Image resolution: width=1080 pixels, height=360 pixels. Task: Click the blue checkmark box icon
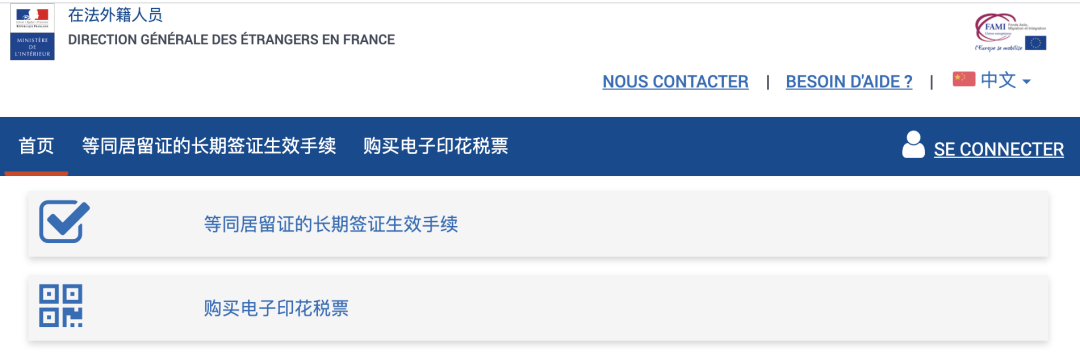point(64,222)
